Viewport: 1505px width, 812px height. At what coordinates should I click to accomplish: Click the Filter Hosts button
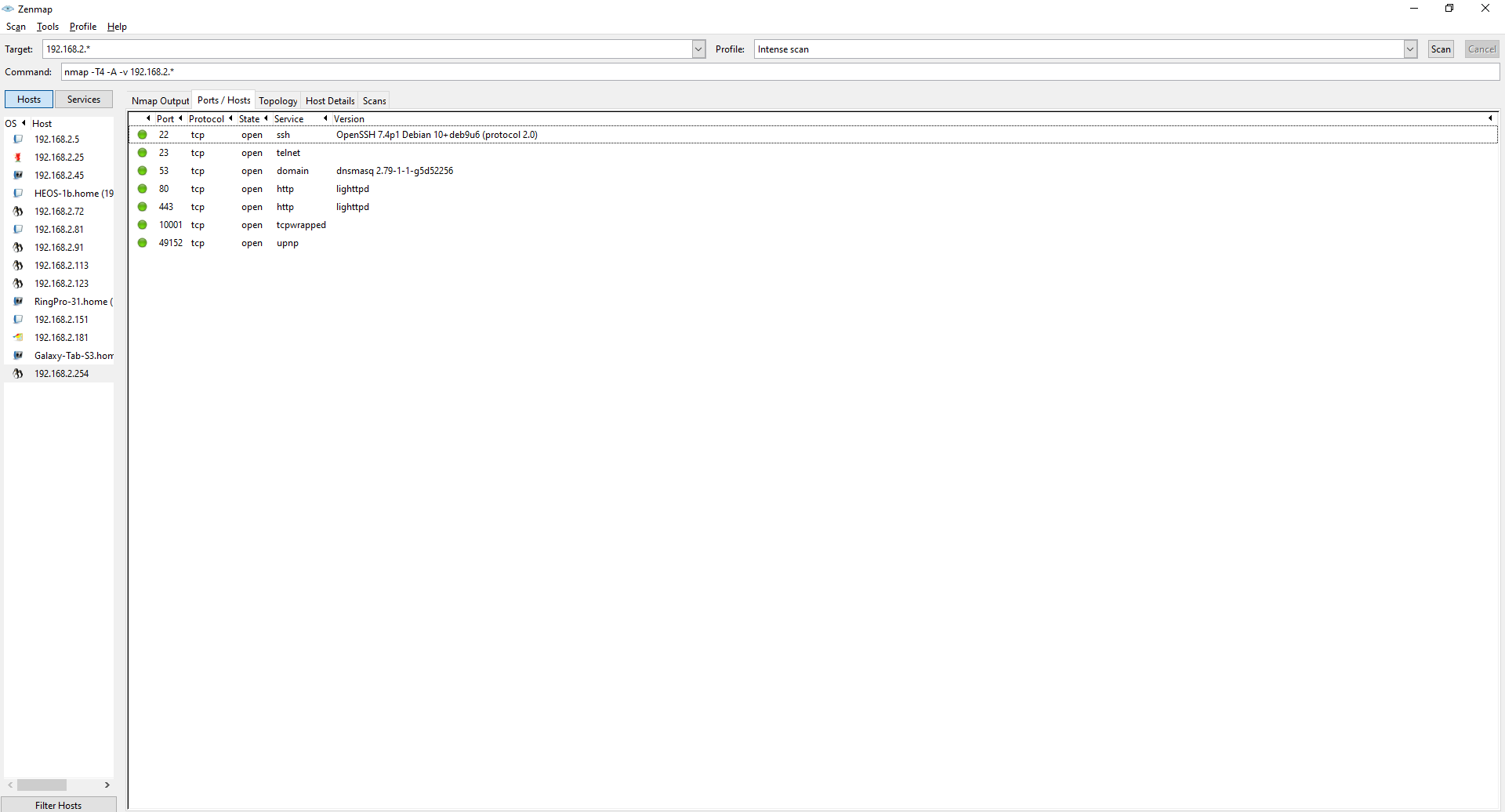click(x=59, y=805)
